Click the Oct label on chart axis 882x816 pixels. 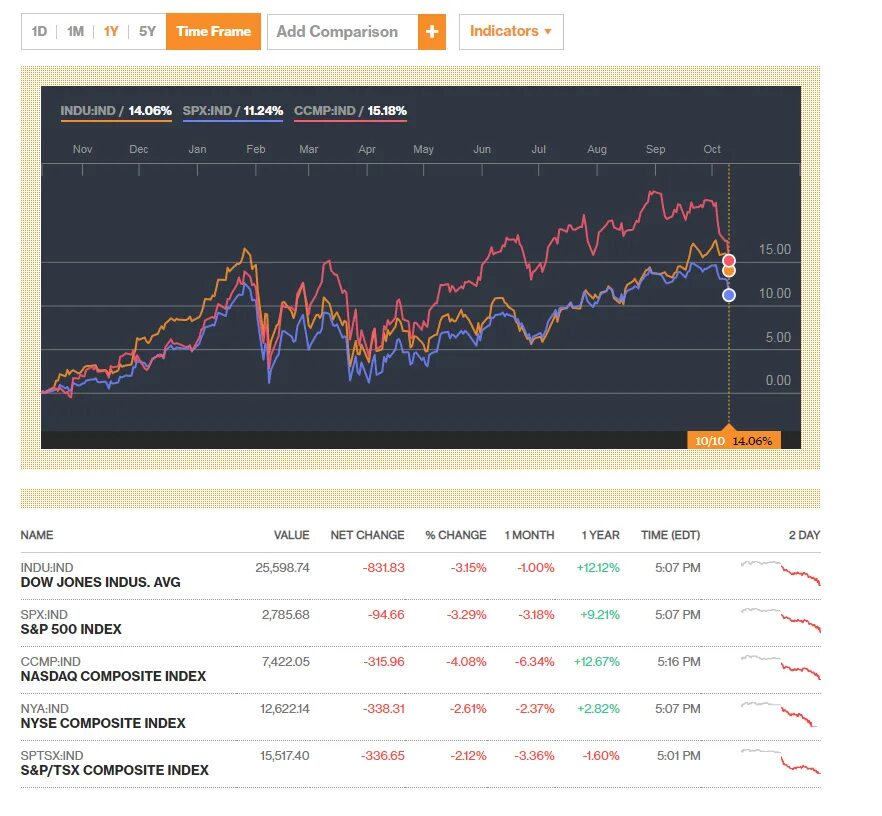pyautogui.click(x=712, y=149)
